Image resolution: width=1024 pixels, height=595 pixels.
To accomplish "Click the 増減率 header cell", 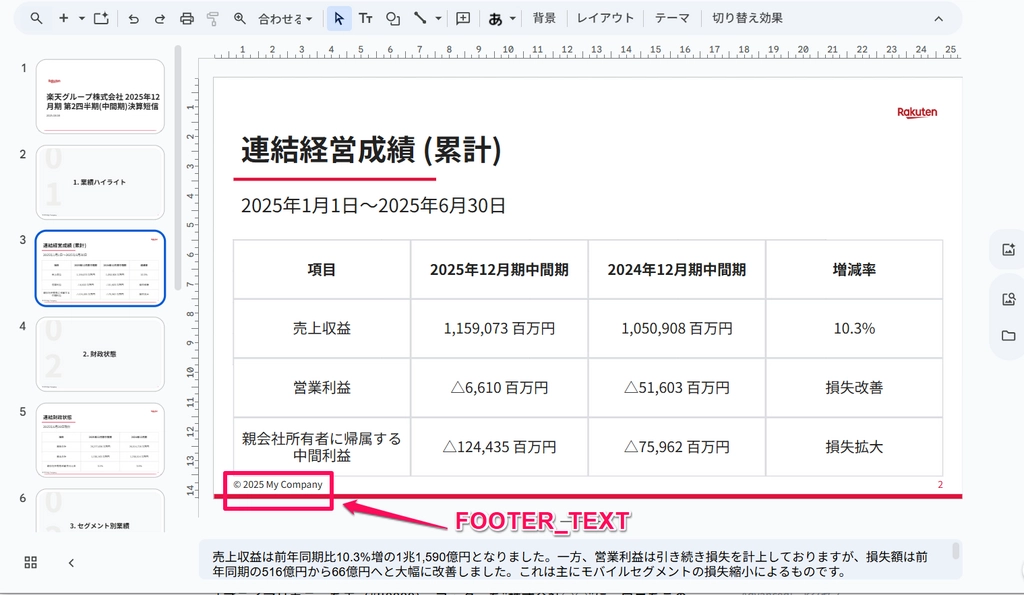I will point(854,270).
